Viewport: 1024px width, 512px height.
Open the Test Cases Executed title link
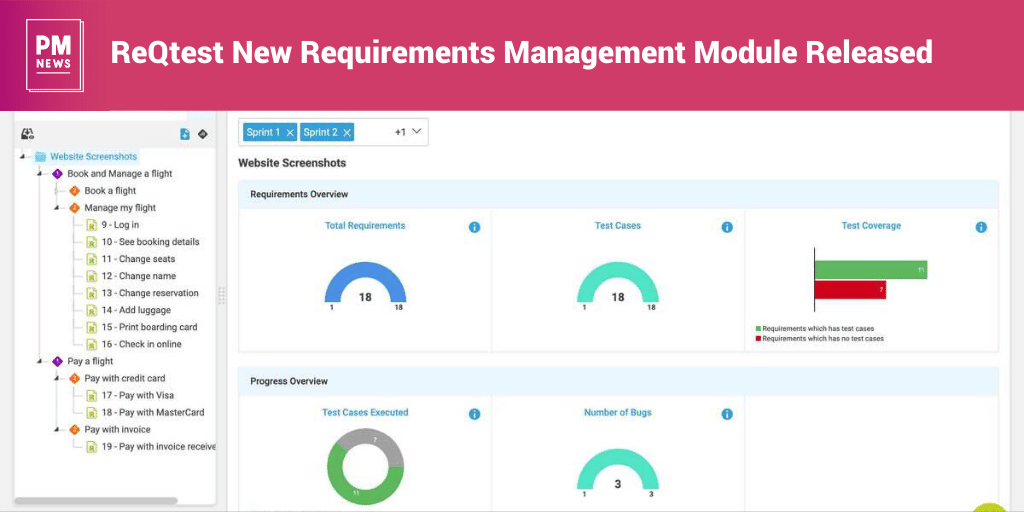pos(365,412)
